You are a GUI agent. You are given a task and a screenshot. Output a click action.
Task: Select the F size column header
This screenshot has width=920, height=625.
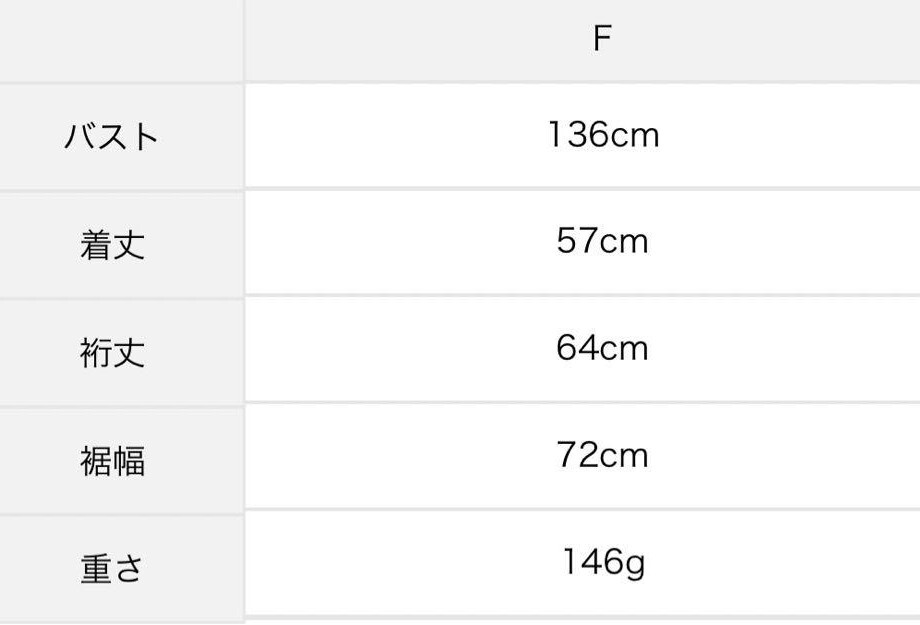coord(602,38)
